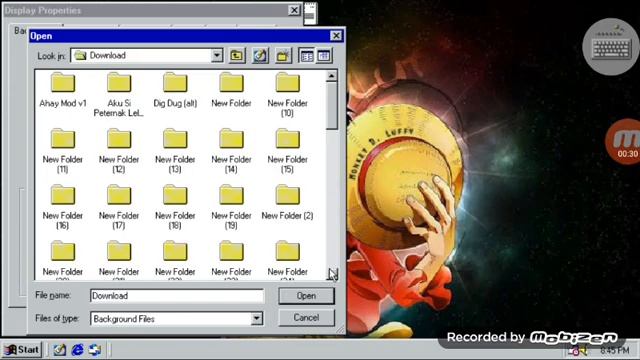Viewport: 640px width, 360px height.
Task: Switch to Details view
Action: tap(324, 56)
